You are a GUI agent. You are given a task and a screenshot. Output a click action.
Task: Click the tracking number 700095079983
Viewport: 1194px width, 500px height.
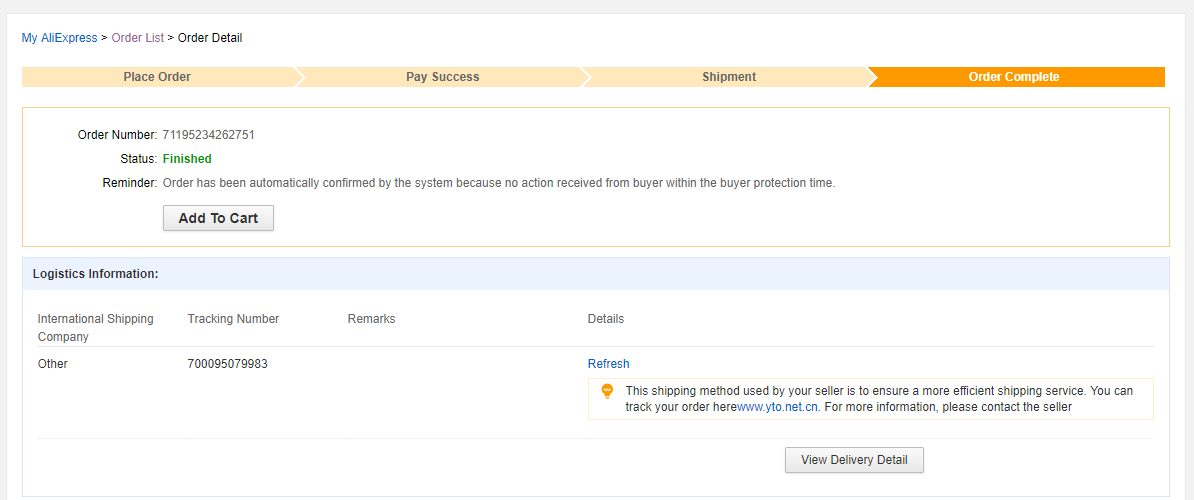[227, 364]
